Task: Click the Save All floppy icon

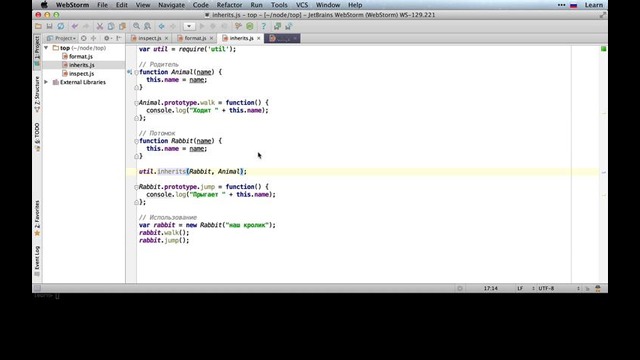Action: (x=49, y=26)
